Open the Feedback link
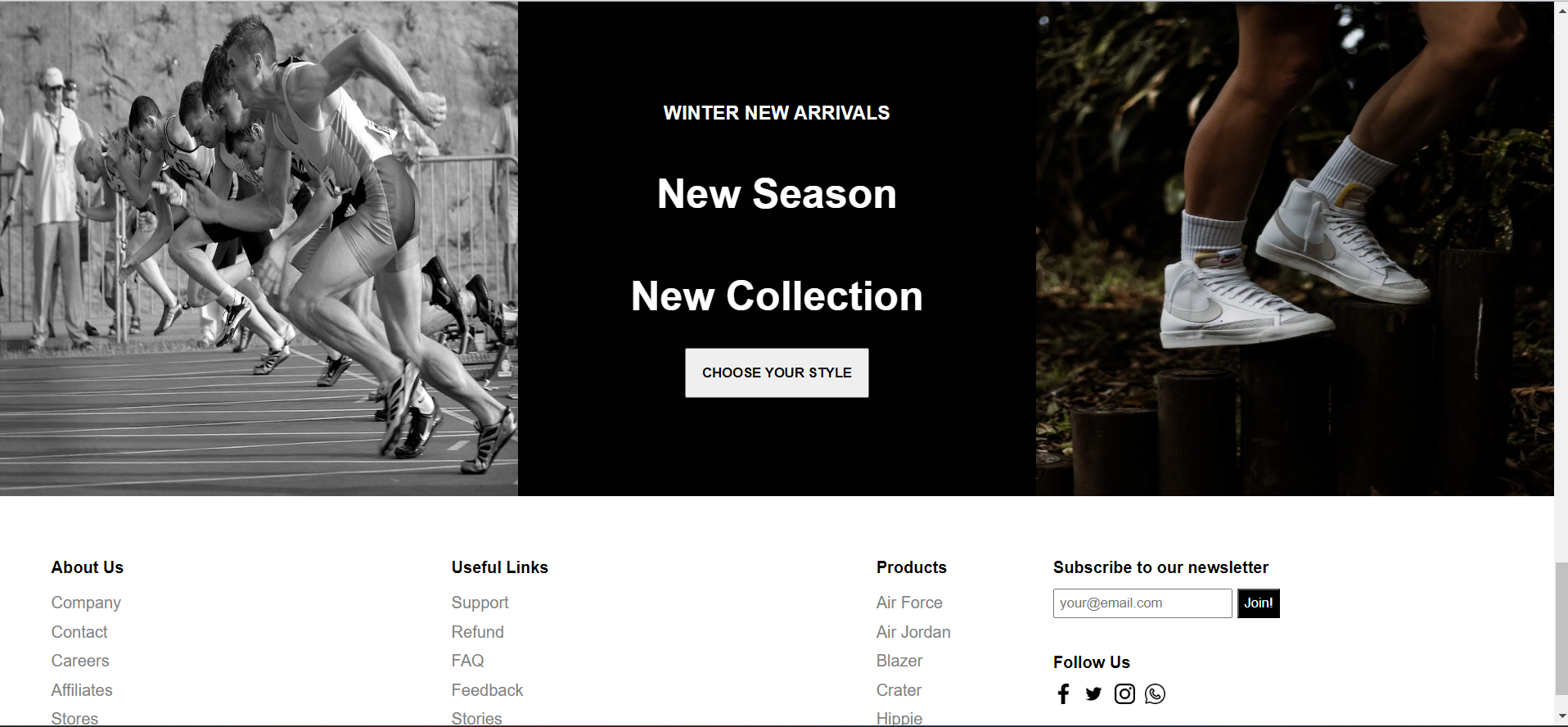 (487, 690)
